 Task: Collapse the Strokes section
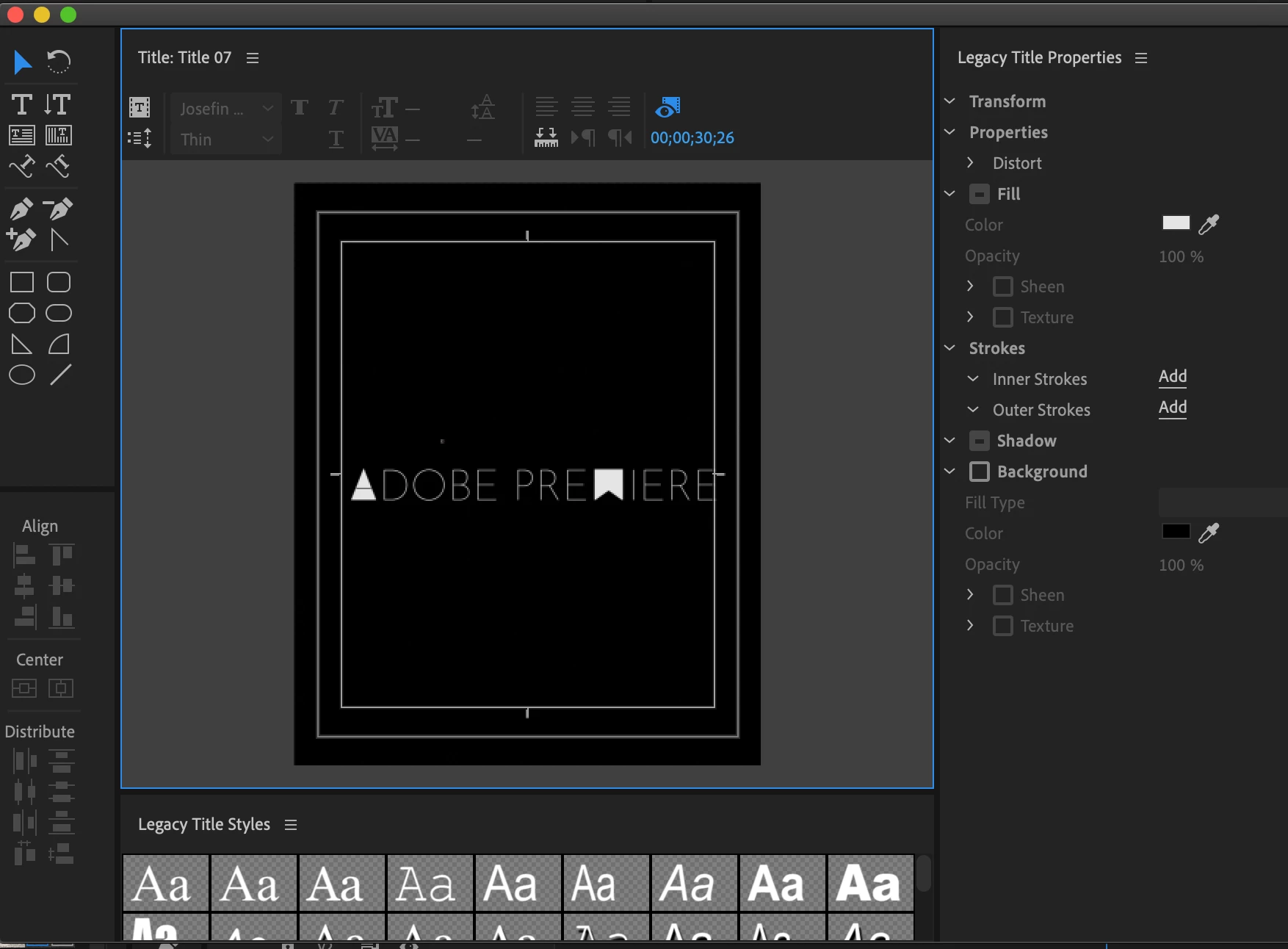click(x=949, y=348)
